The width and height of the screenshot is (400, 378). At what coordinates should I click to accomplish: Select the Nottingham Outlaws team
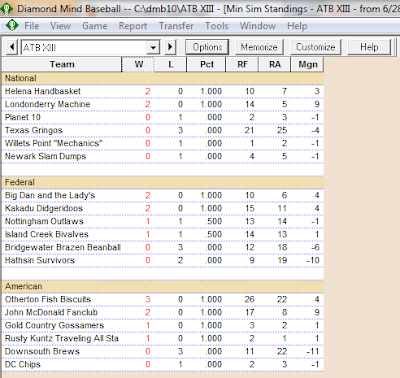(44, 221)
